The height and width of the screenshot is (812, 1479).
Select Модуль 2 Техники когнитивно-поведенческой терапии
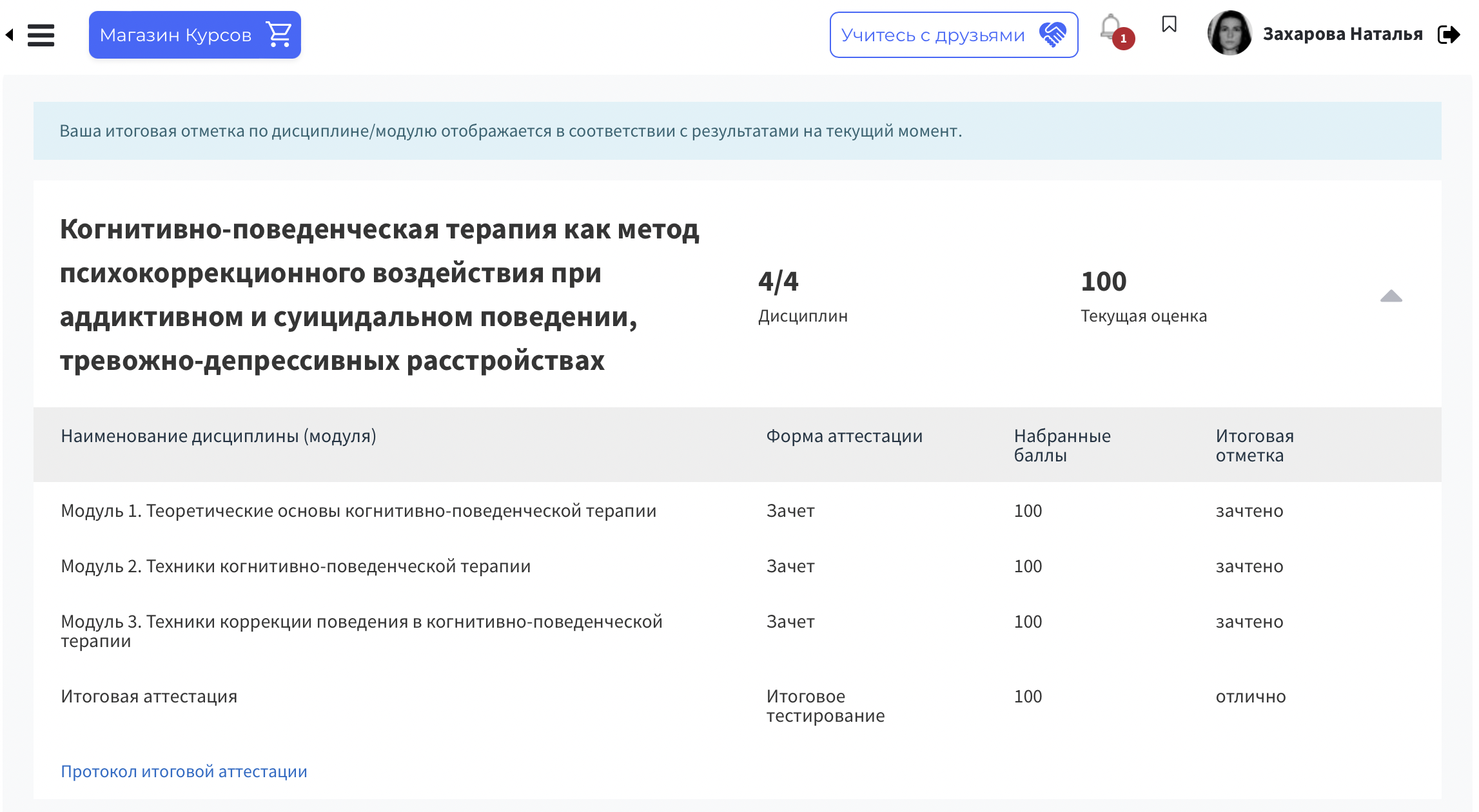pos(296,566)
